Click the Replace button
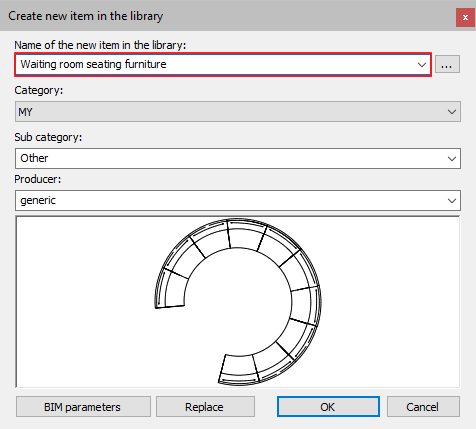This screenshot has width=476, height=429. pos(205,407)
